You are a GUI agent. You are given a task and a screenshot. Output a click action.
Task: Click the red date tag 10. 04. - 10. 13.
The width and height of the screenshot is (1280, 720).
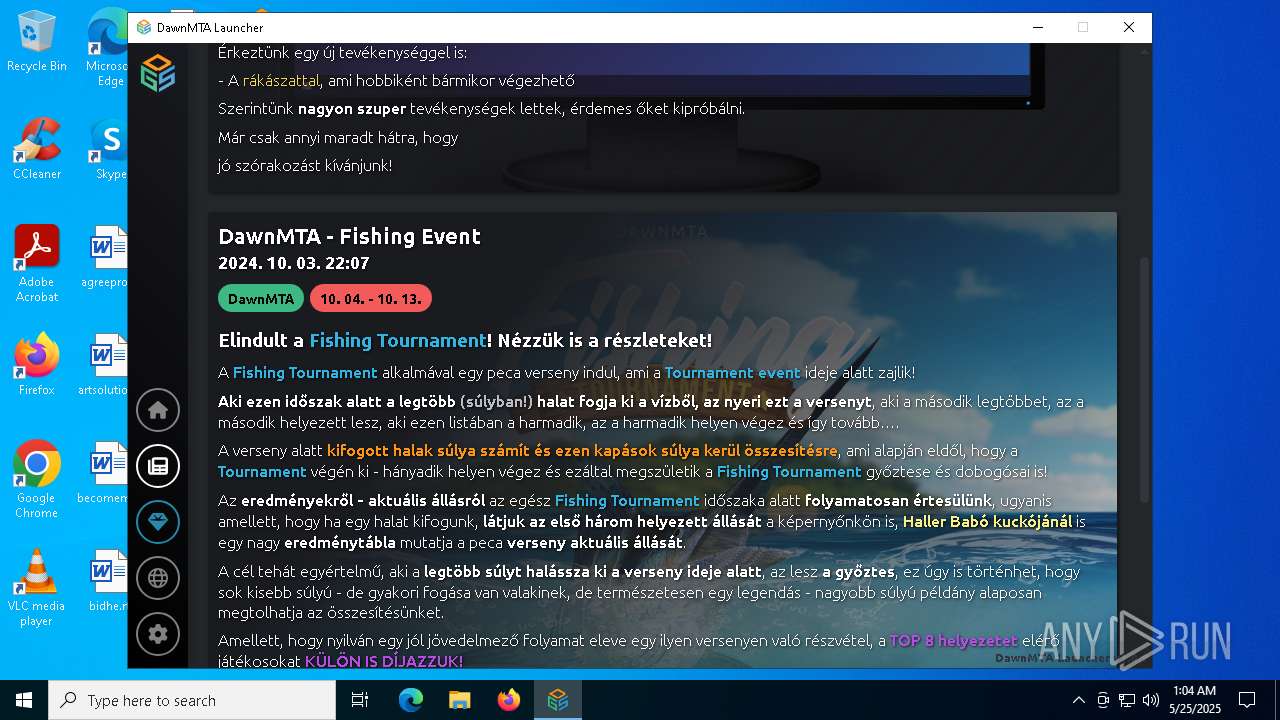click(371, 298)
